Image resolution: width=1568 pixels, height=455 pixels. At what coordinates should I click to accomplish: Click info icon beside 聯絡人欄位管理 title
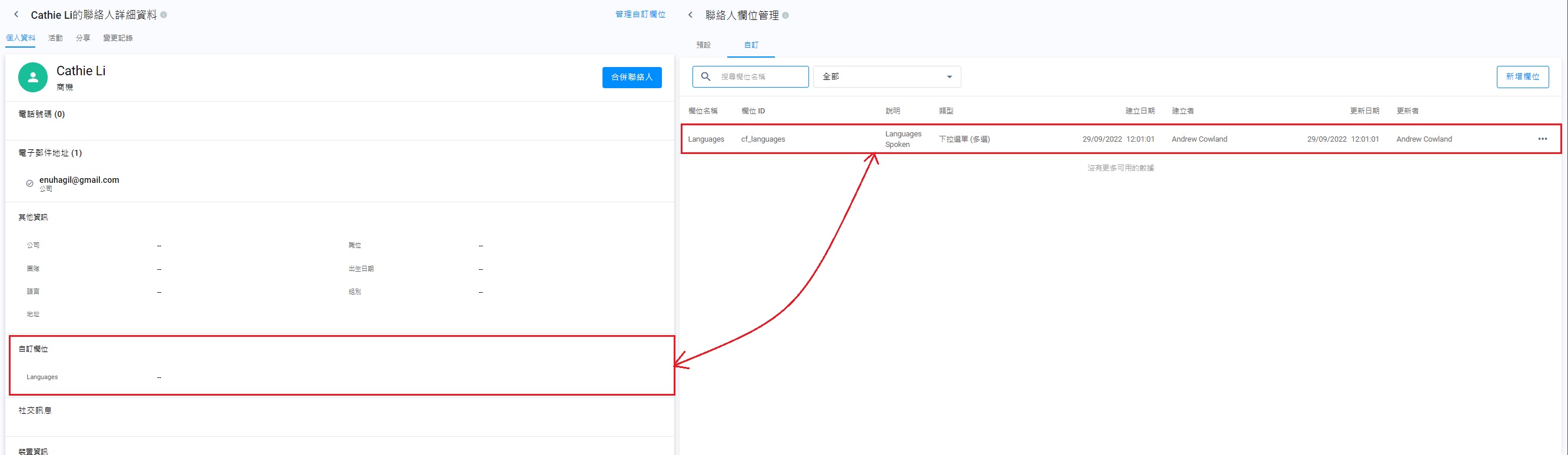point(785,15)
